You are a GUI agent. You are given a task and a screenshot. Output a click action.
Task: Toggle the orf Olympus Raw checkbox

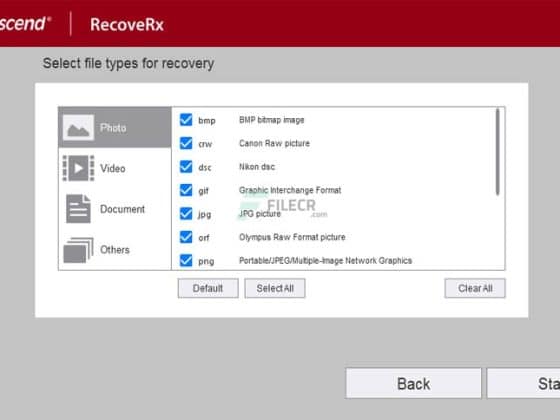186,237
